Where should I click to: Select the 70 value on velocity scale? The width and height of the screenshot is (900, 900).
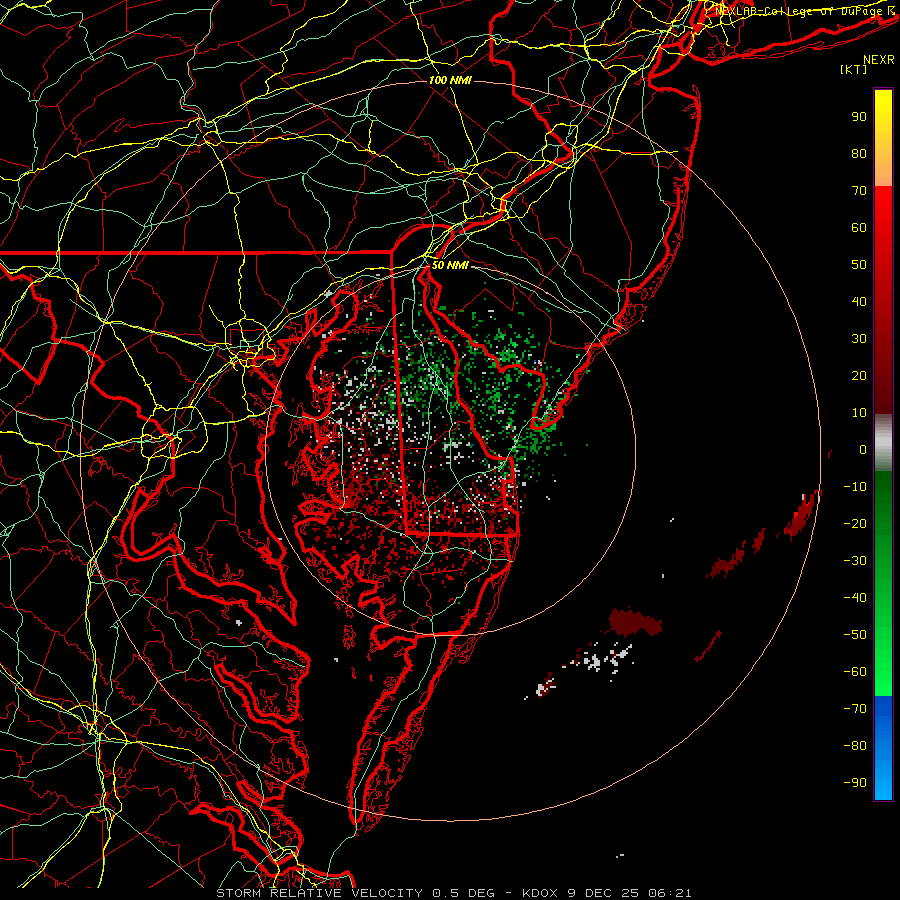click(859, 191)
